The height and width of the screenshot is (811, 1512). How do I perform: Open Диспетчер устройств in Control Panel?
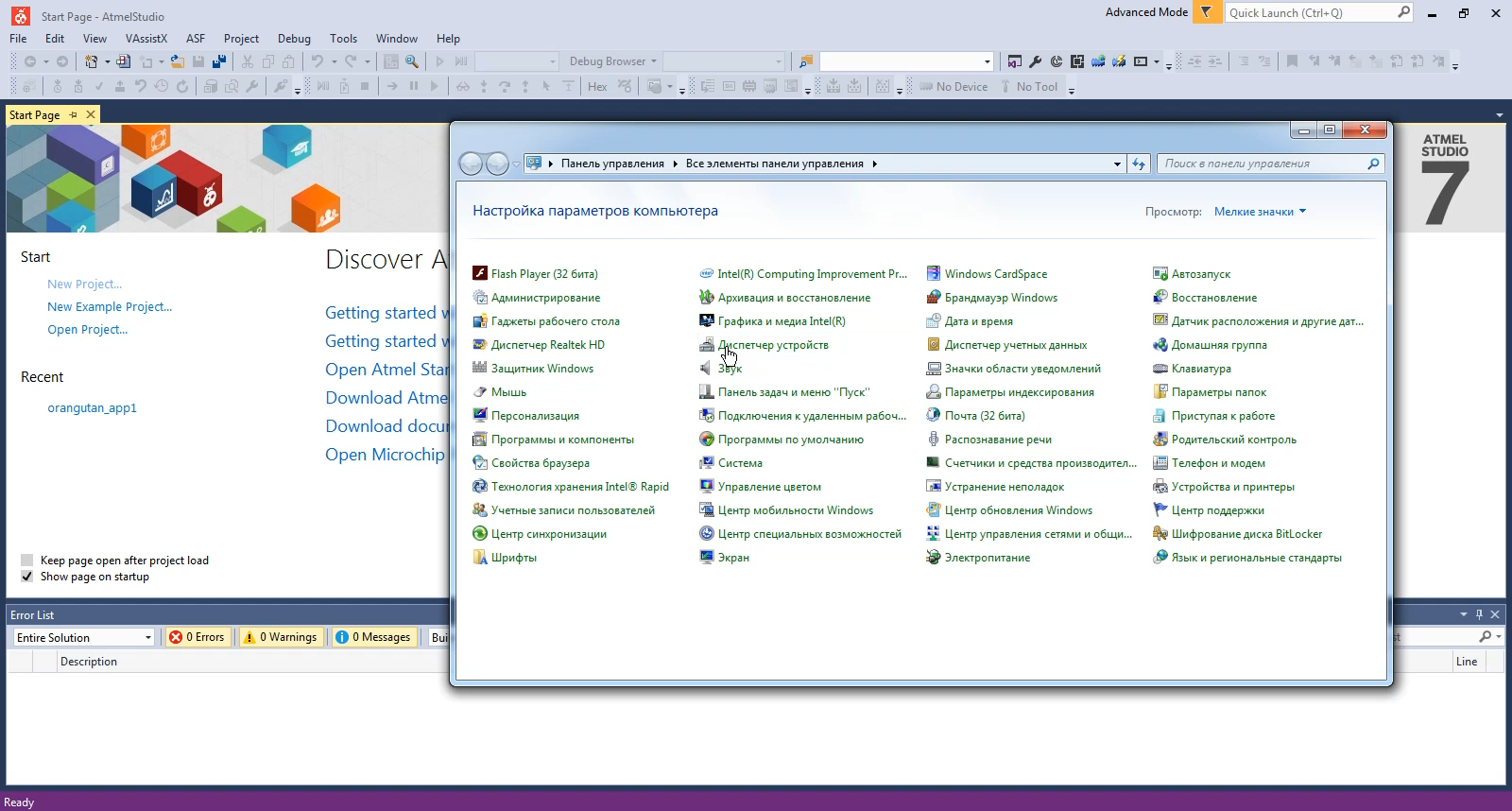coord(764,345)
